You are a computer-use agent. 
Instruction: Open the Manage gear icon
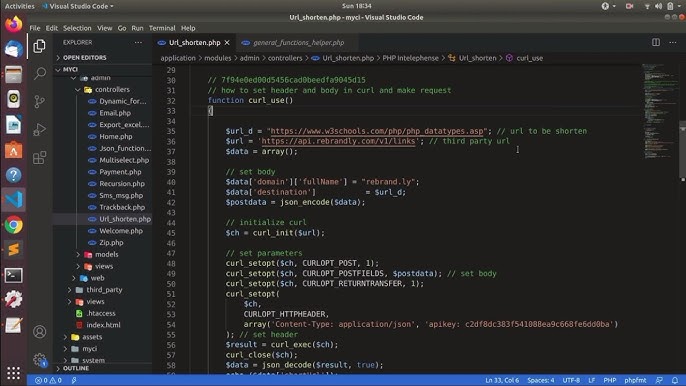coord(40,360)
